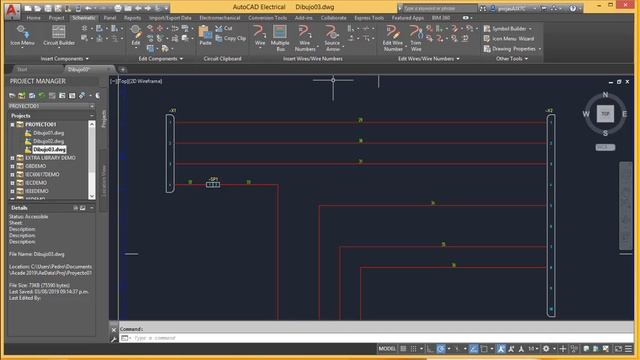Toggle polar tracking in status bar
Screen dimensions: 640x360
click(441, 349)
